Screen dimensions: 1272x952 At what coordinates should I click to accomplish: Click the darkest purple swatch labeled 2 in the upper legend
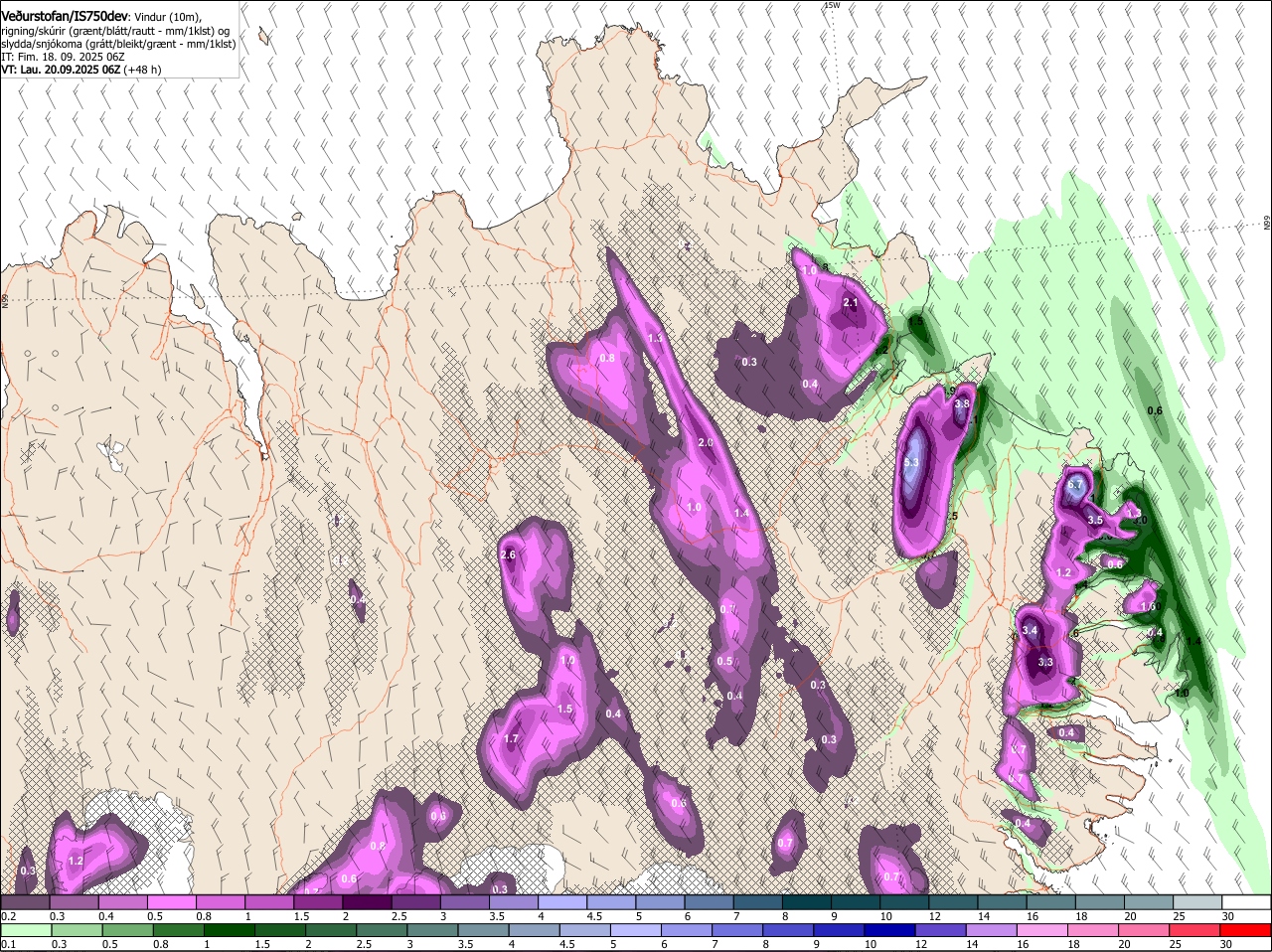click(x=367, y=902)
